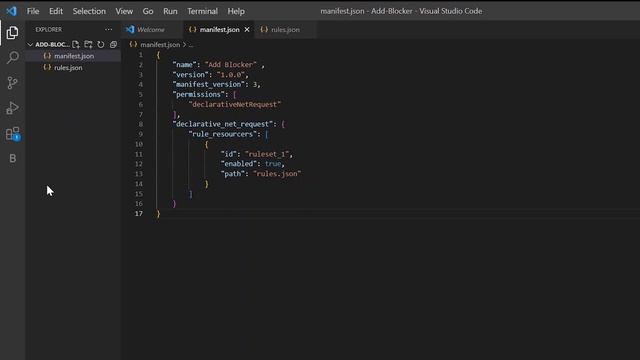640x360 pixels.
Task: Click line number 8 in the gutter
Action: 140,124
